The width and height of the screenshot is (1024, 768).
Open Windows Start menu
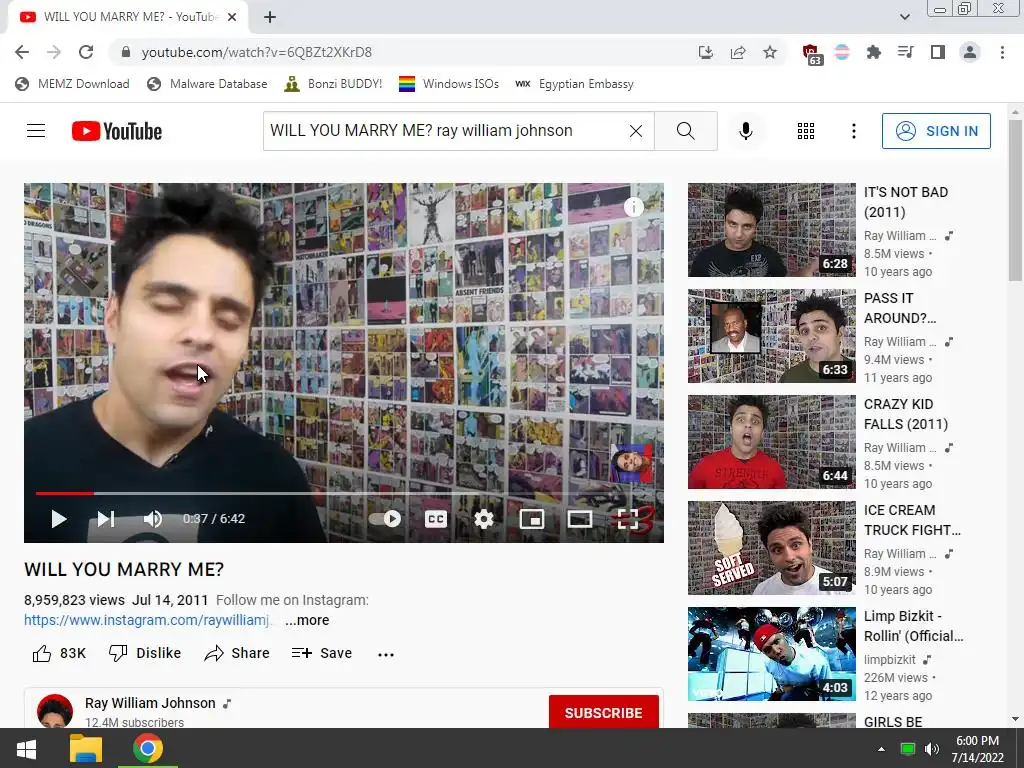(26, 748)
